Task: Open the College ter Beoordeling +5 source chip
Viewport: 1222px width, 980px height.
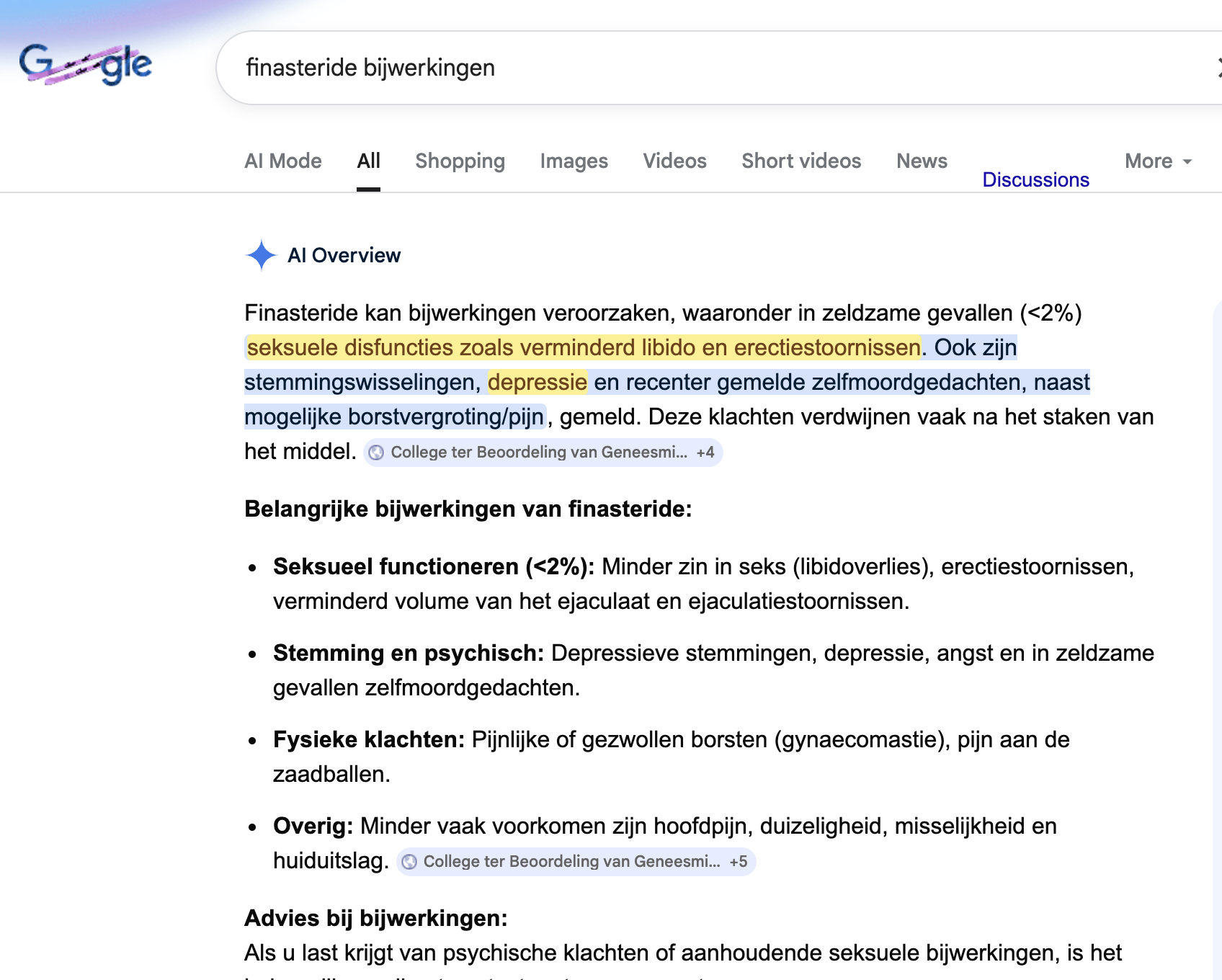Action: coord(576,862)
